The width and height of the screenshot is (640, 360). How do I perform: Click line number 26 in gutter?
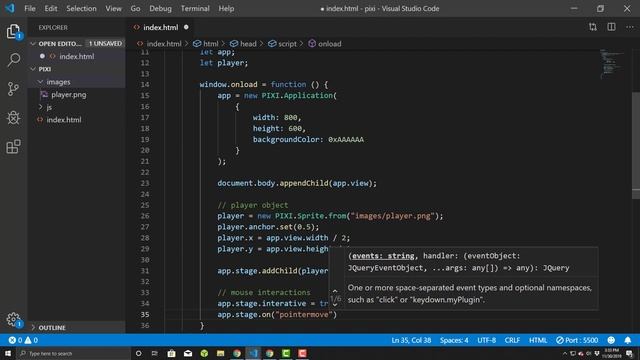(x=145, y=216)
